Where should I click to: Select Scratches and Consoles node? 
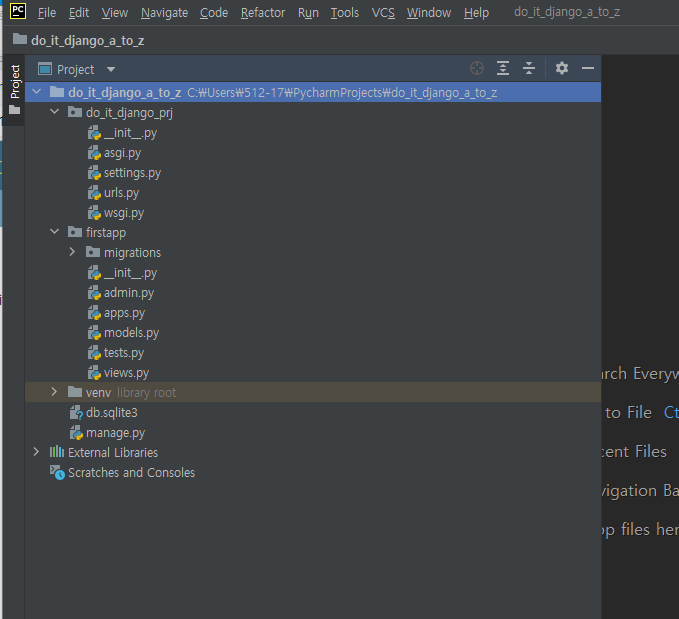[131, 473]
